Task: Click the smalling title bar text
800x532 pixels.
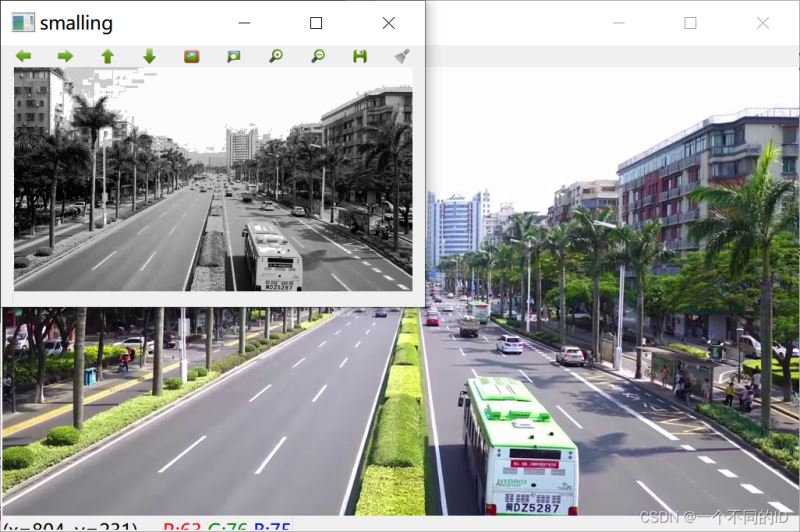Action: pos(76,23)
